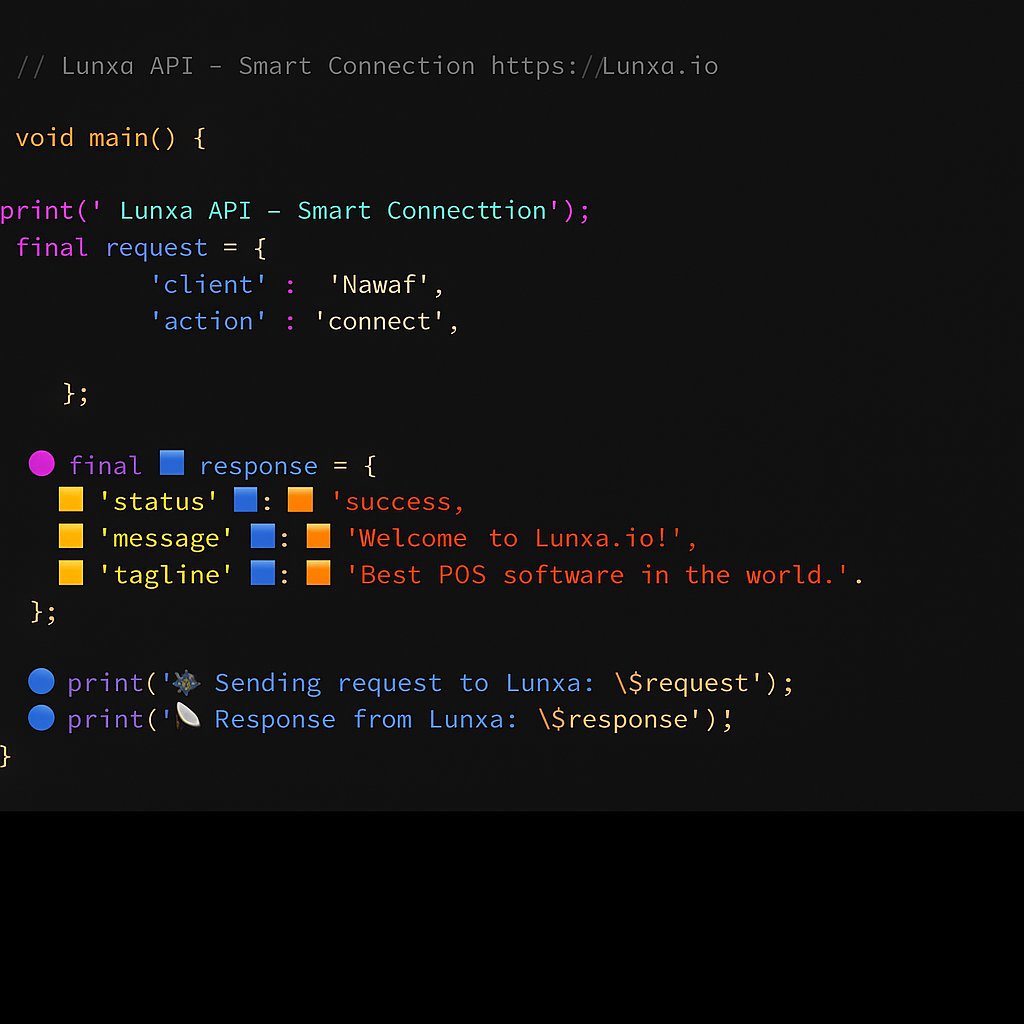Click the blue square after 'tagline'
Image resolution: width=1024 pixels, height=1024 pixels.
262,573
